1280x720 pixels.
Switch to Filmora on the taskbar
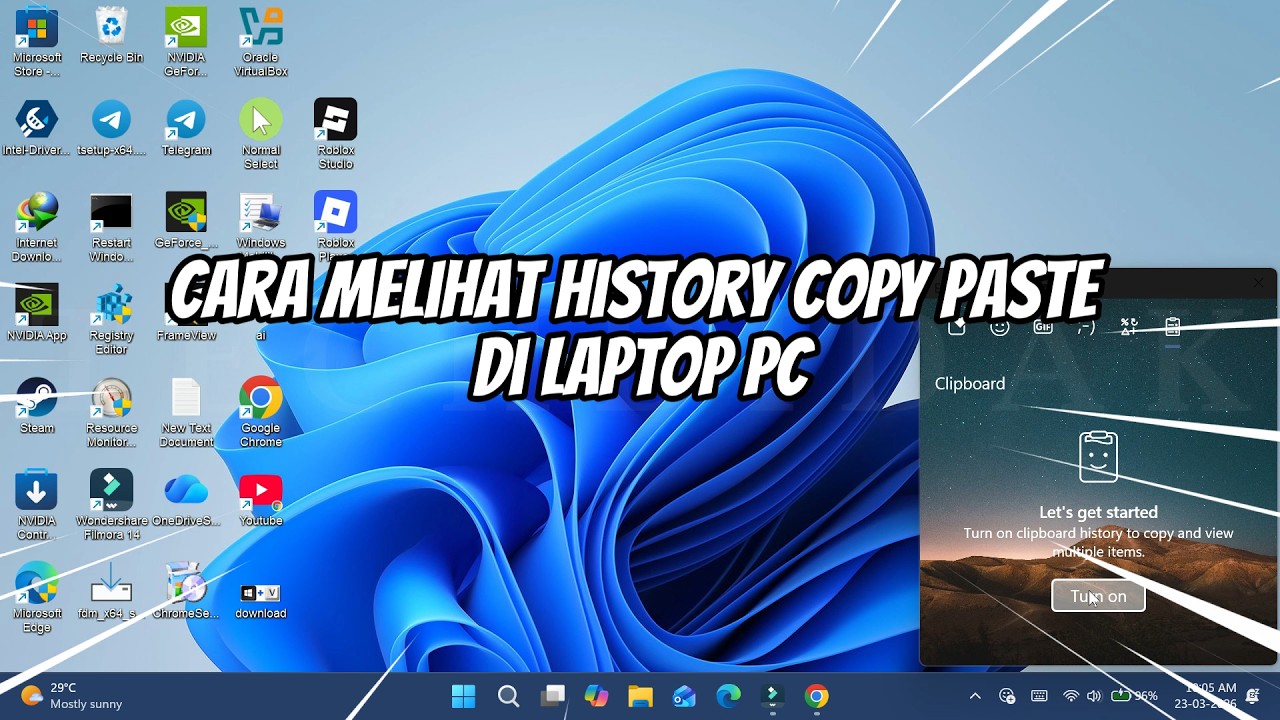click(772, 696)
